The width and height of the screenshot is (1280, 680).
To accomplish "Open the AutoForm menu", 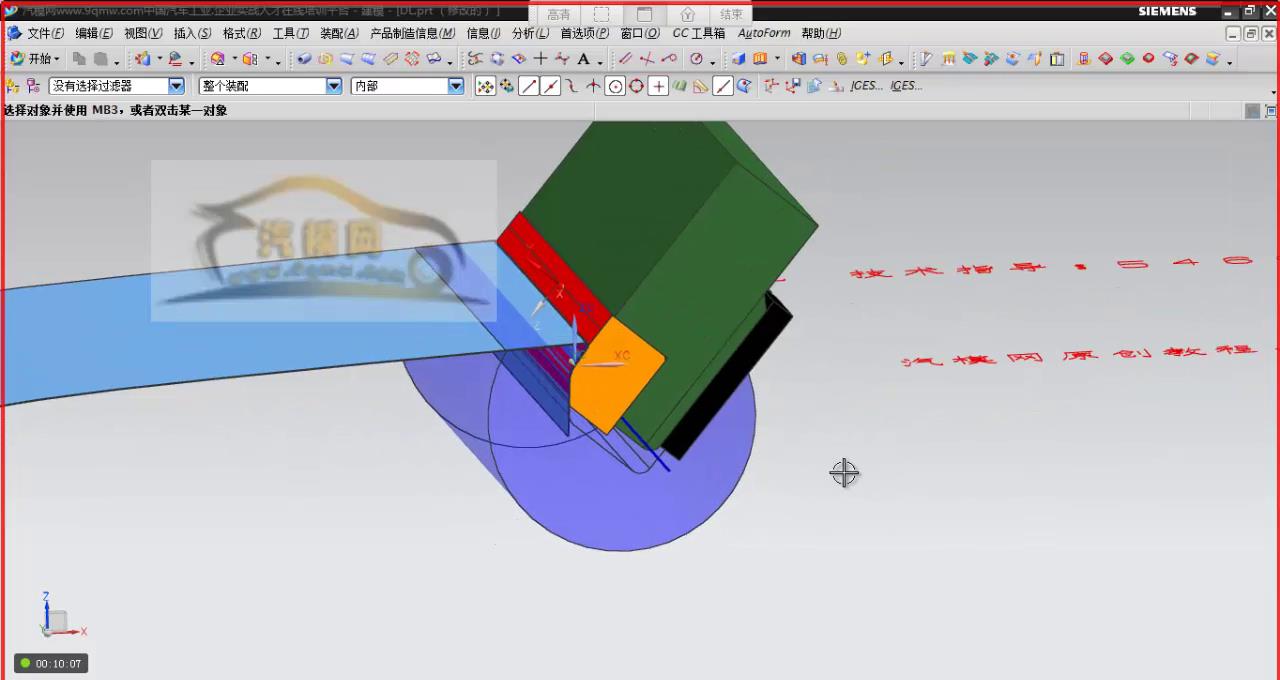I will (x=764, y=33).
